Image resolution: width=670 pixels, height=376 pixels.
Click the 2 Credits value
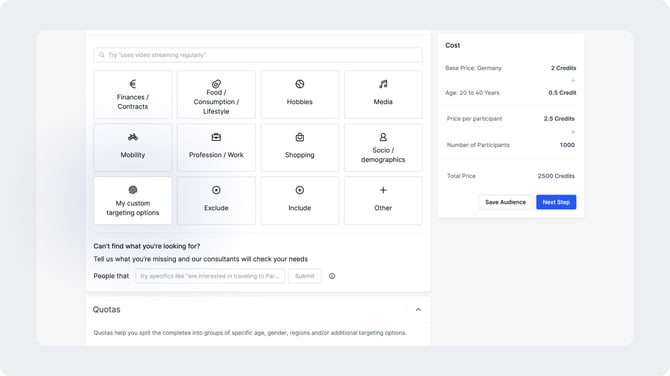tap(564, 68)
